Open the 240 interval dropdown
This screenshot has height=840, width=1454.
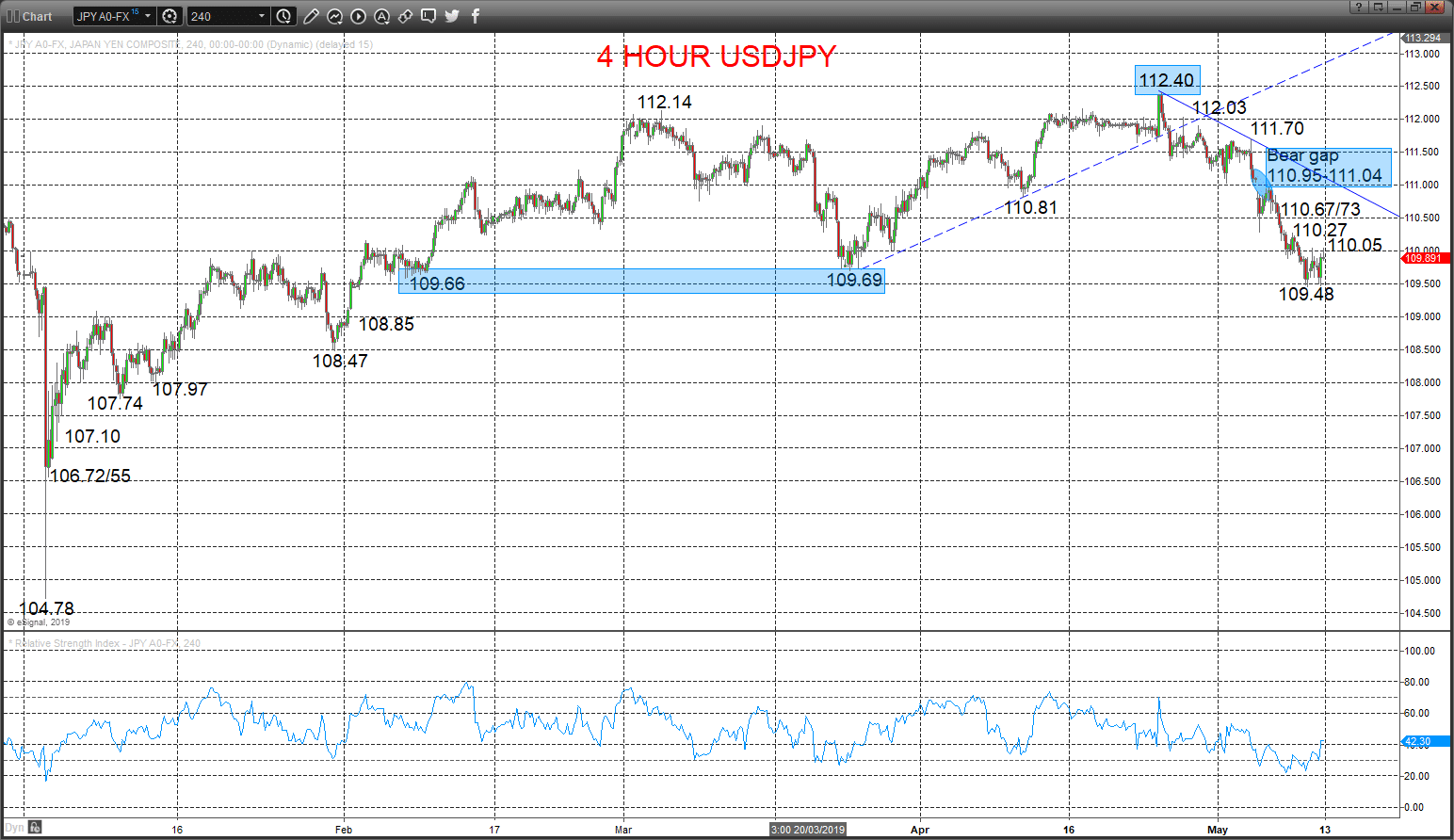click(x=262, y=16)
